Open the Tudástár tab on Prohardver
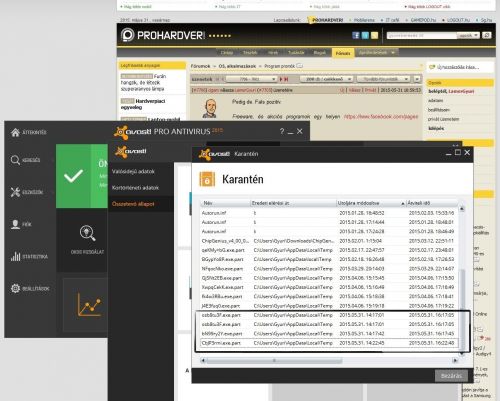This screenshot has height=401, width=500. tap(296, 53)
